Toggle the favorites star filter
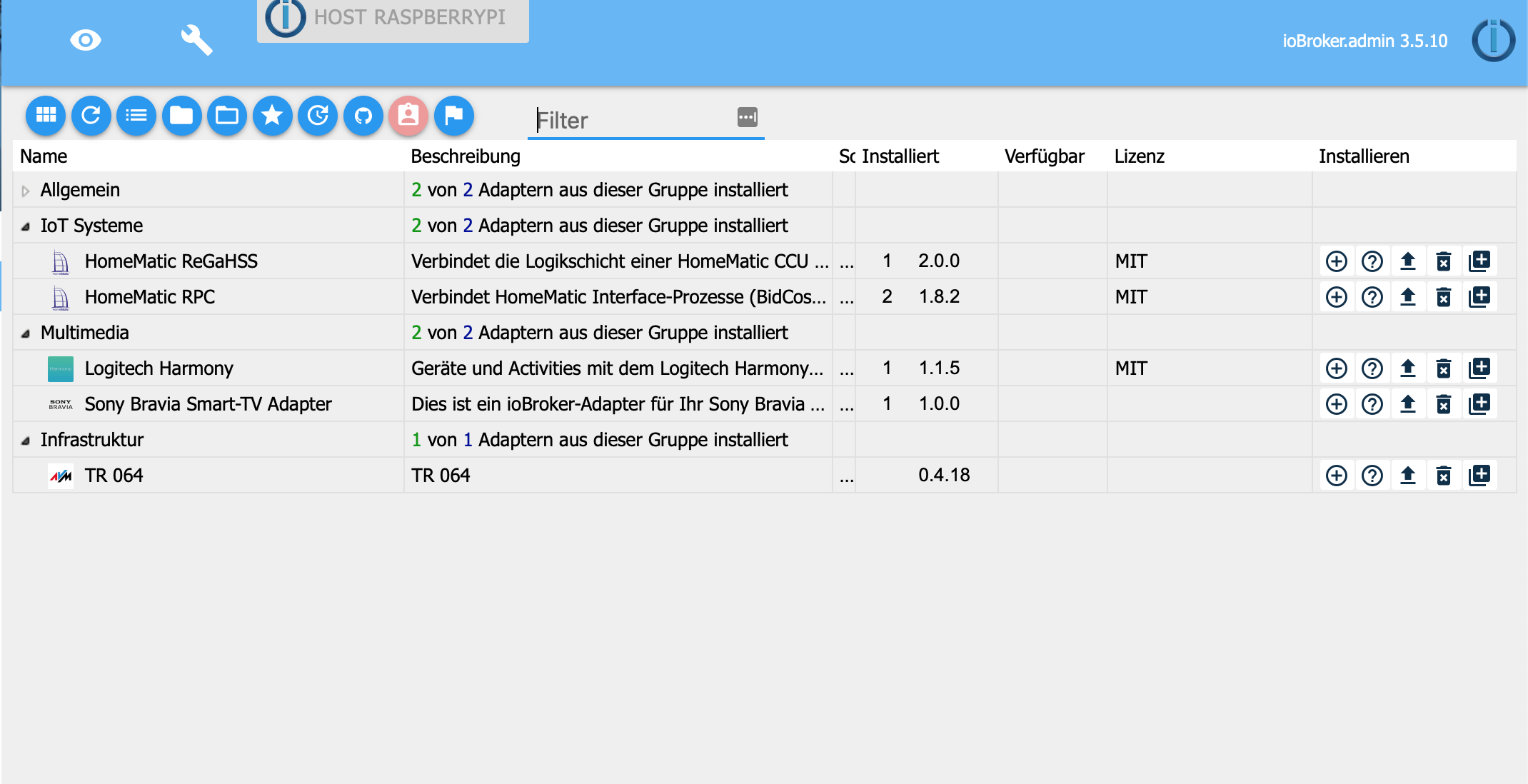1528x784 pixels. pos(272,115)
